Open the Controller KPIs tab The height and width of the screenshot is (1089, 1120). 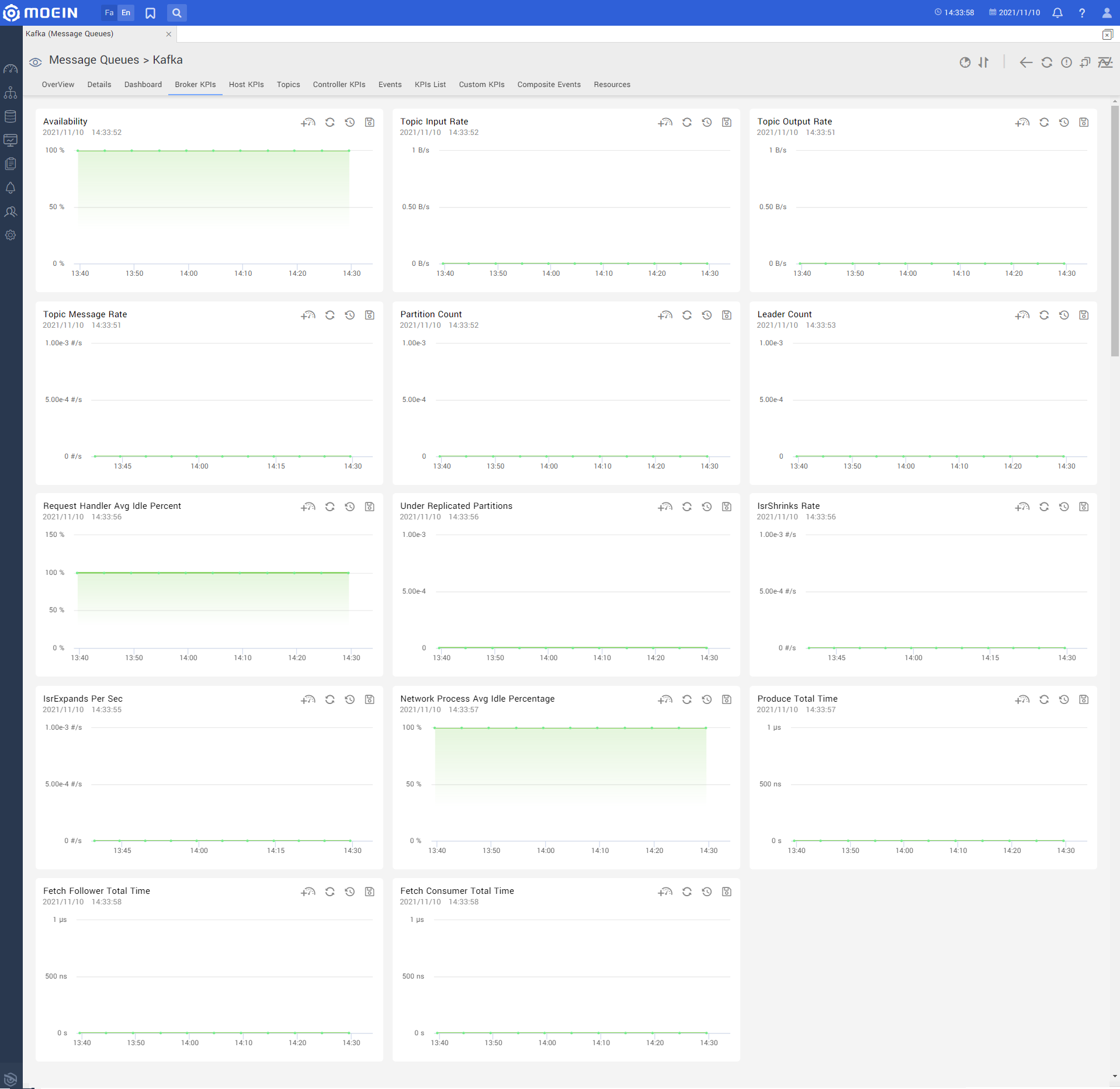click(x=339, y=85)
